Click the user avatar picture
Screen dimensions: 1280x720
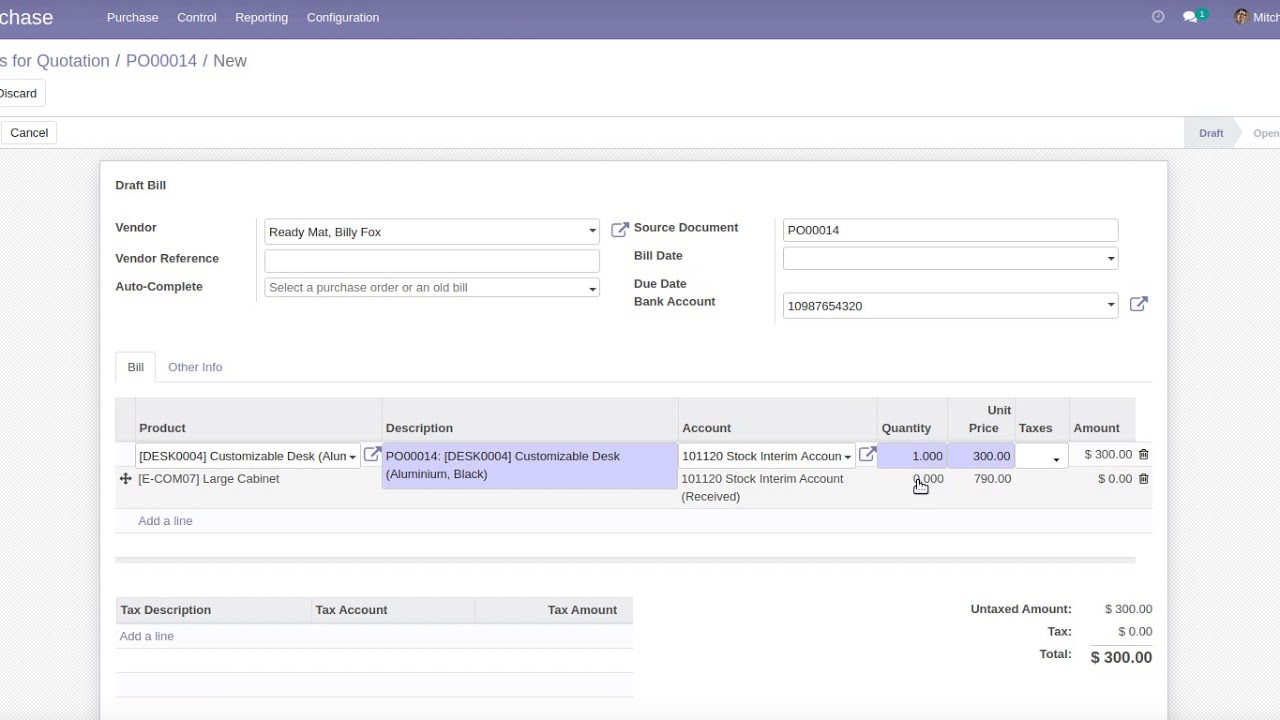pos(1241,17)
